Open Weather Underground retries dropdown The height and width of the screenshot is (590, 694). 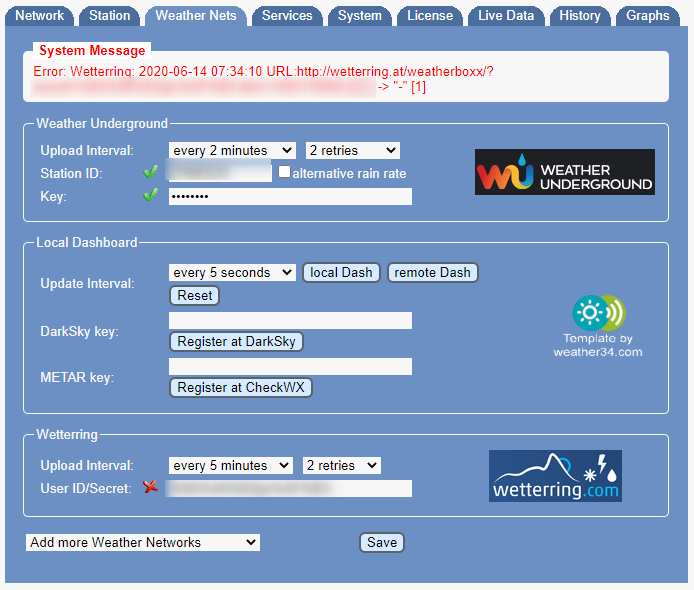(352, 151)
